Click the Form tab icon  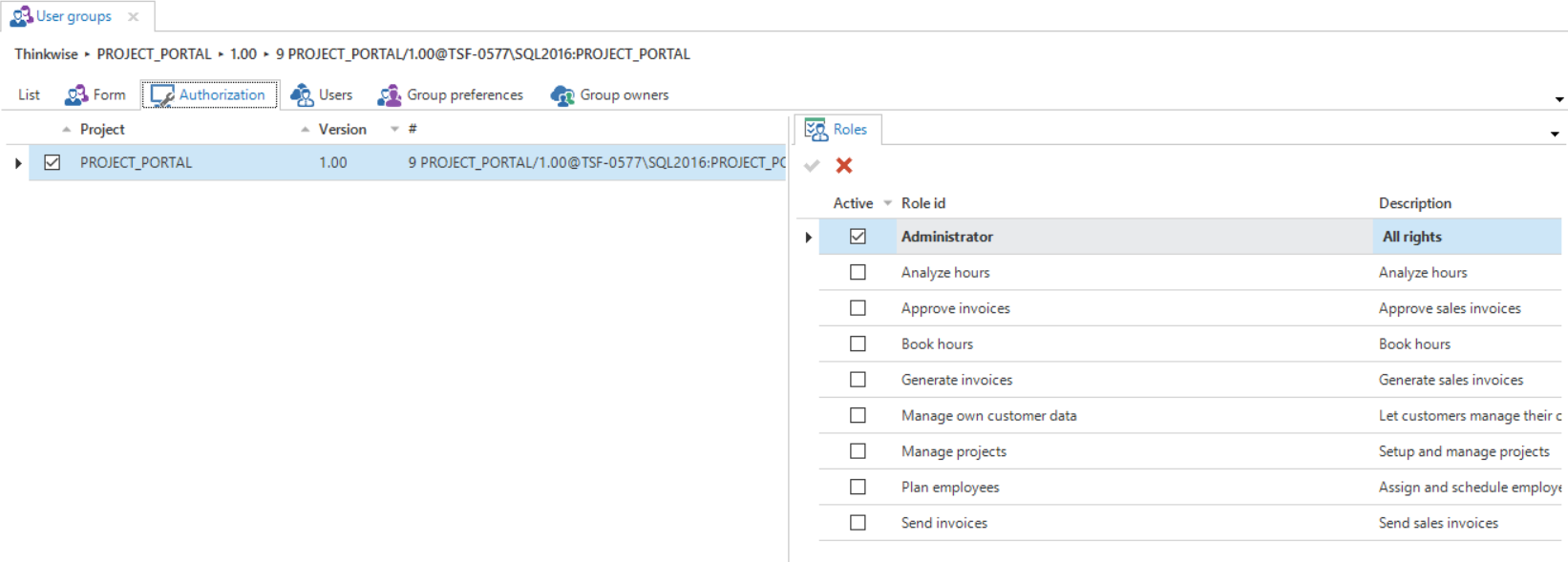coord(76,95)
